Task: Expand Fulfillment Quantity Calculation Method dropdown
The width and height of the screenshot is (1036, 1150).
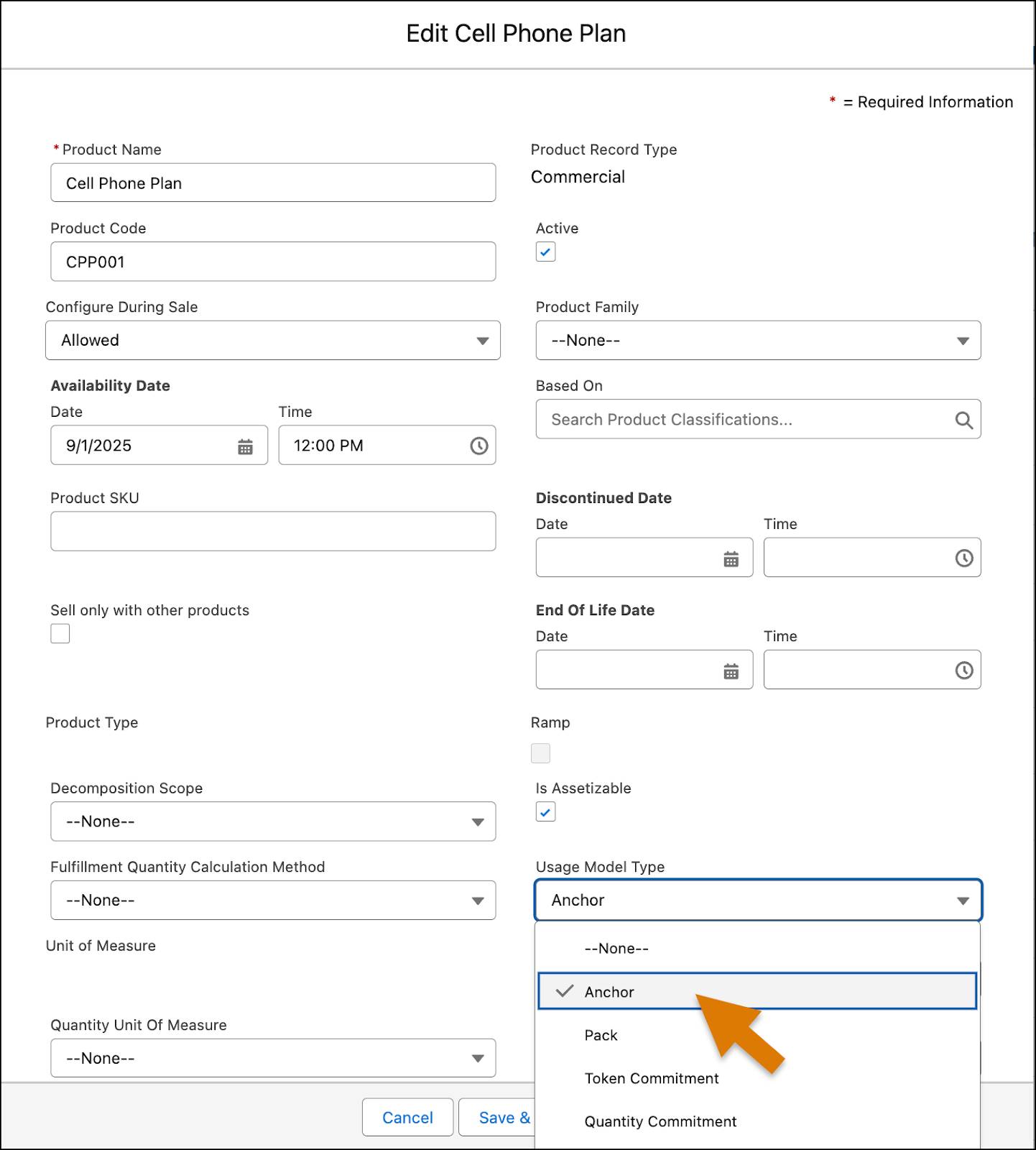Action: click(x=273, y=901)
